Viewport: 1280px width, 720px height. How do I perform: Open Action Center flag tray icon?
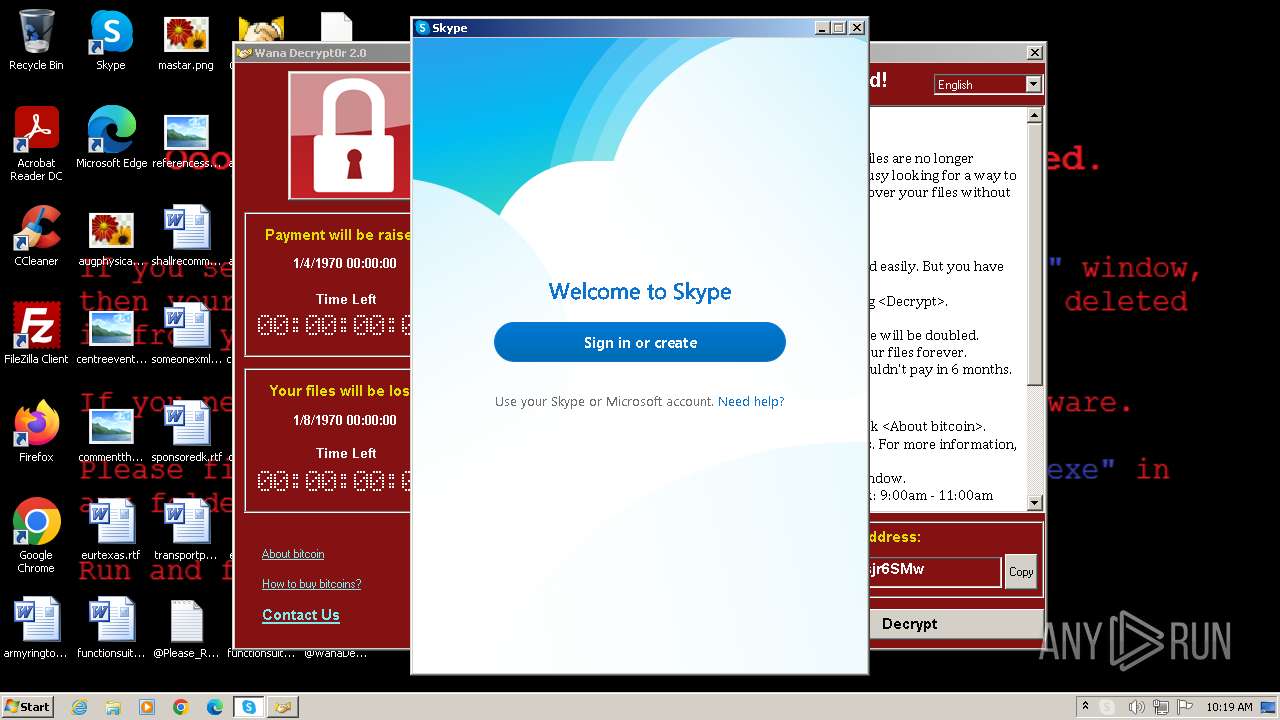click(1185, 707)
